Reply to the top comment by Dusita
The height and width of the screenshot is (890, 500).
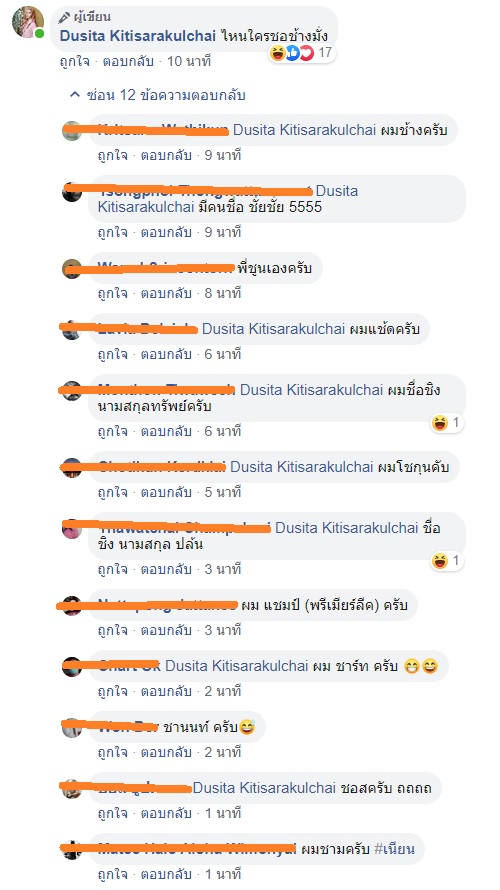pyautogui.click(x=128, y=62)
